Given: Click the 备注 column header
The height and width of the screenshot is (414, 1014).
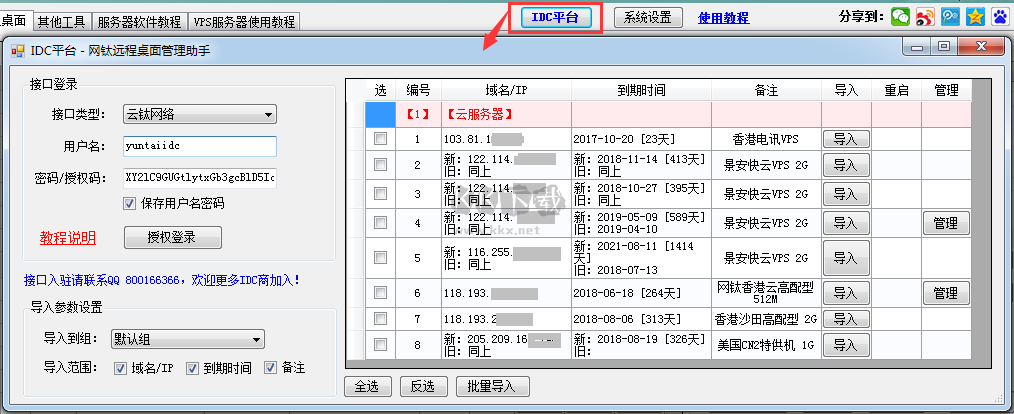Looking at the screenshot, I should pyautogui.click(x=766, y=91).
